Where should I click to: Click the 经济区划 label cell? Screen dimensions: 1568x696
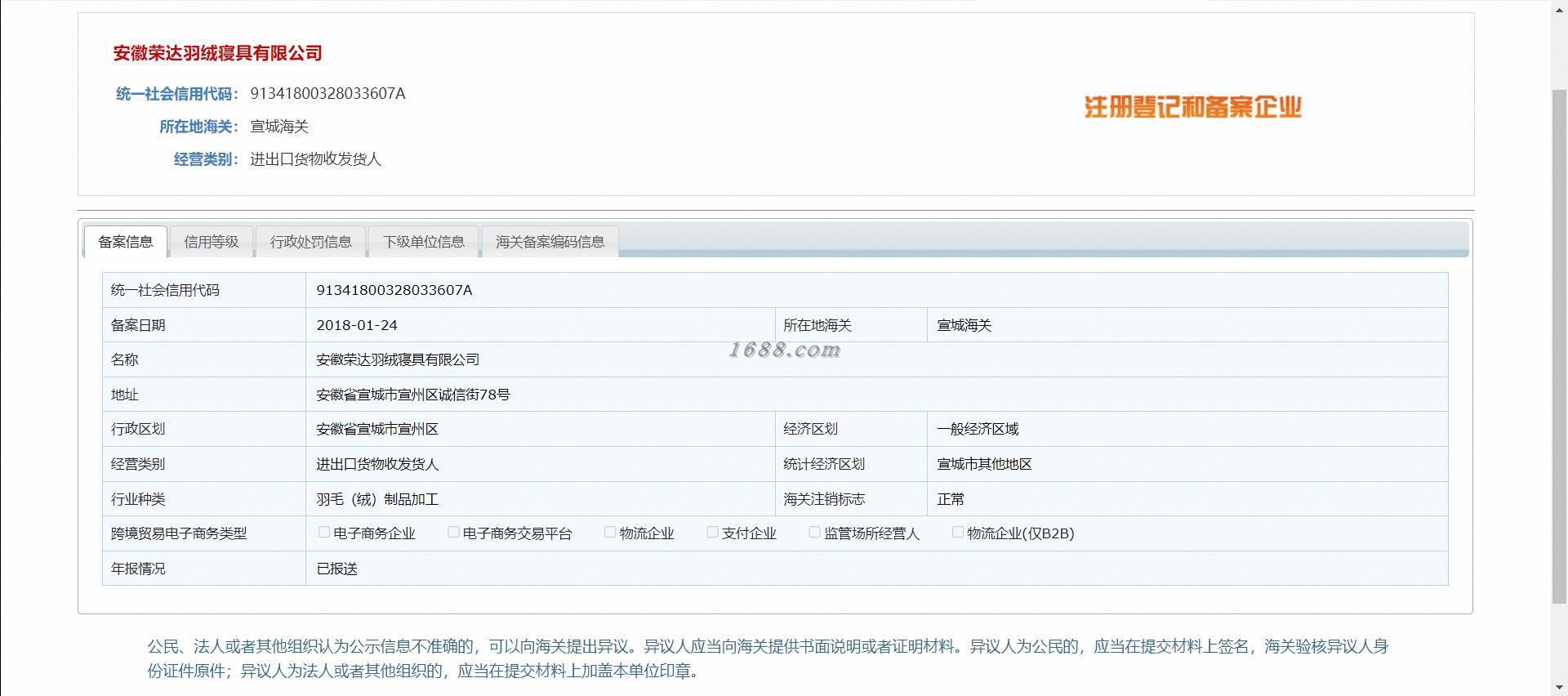851,429
